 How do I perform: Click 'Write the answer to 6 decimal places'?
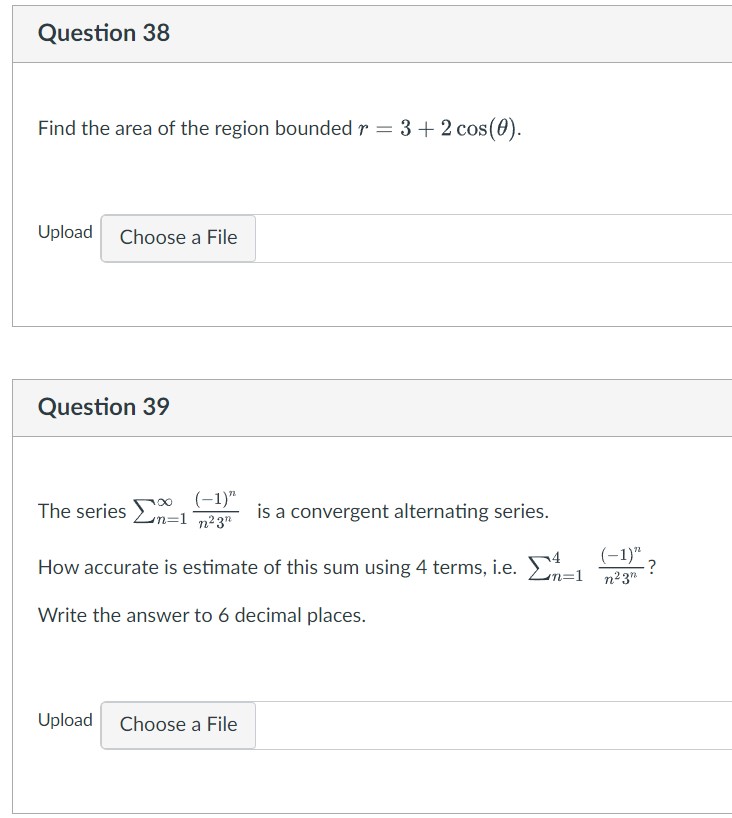(x=201, y=615)
